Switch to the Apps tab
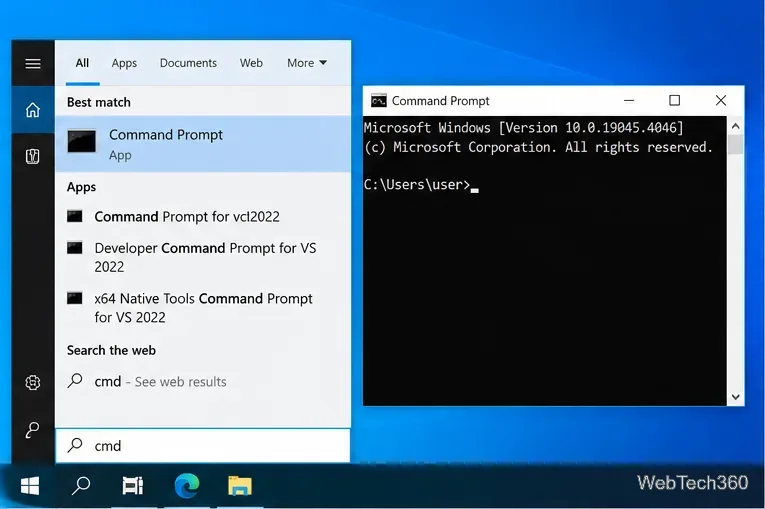The width and height of the screenshot is (765, 509). click(124, 63)
